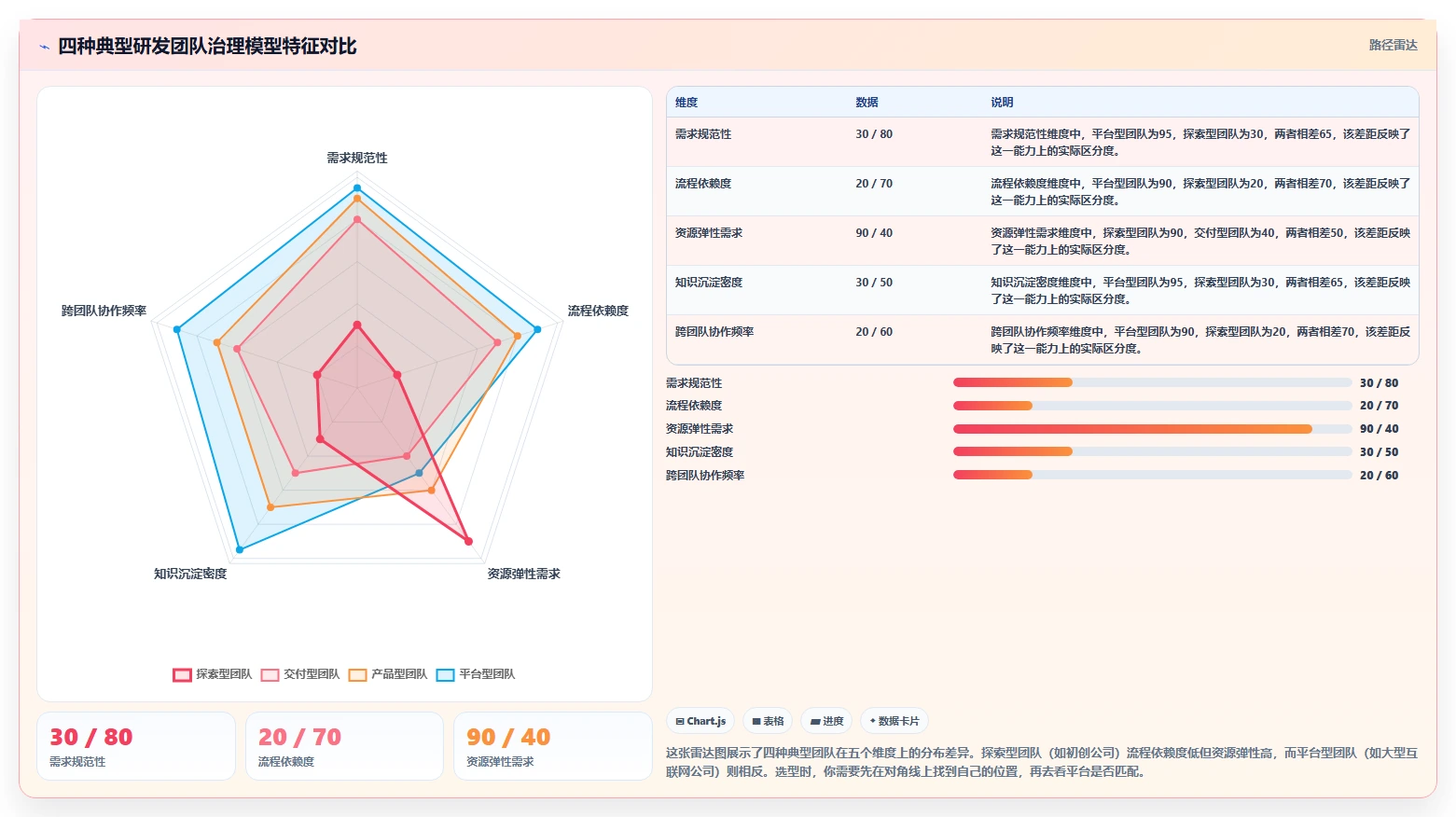Viewport: 1456px width, 817px height.
Task: Click the 90 / 40 value in the table
Action: pos(874,233)
